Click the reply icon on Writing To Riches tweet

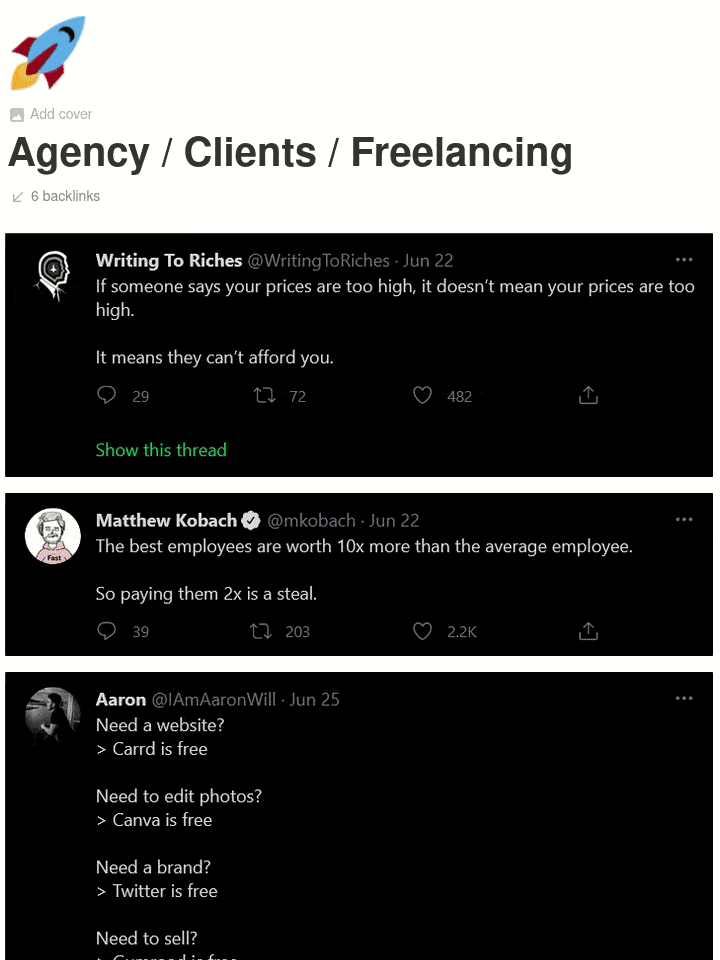(107, 395)
